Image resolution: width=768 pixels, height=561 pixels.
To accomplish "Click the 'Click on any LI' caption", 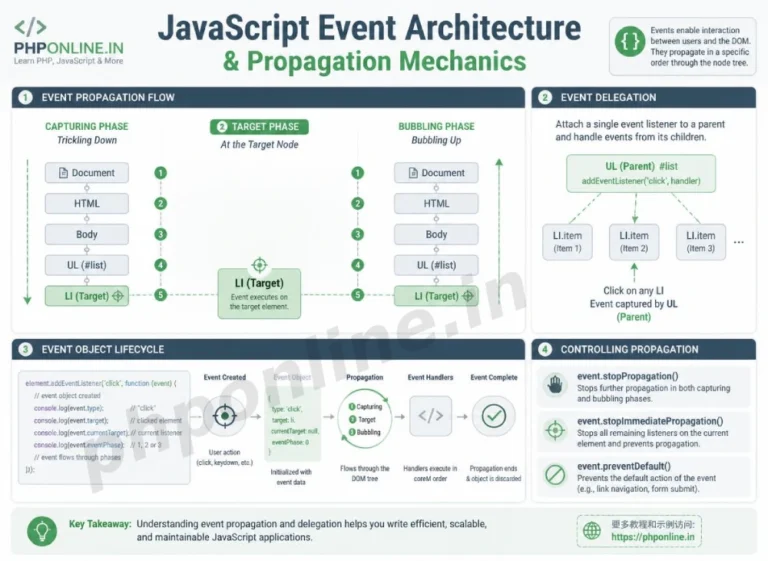I will 633,291.
